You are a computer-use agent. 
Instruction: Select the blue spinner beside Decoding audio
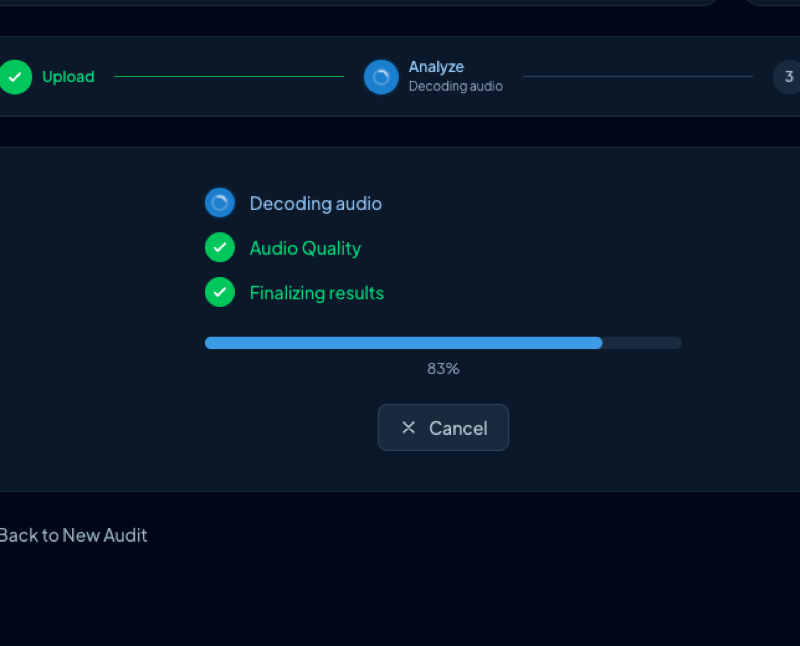pyautogui.click(x=219, y=202)
